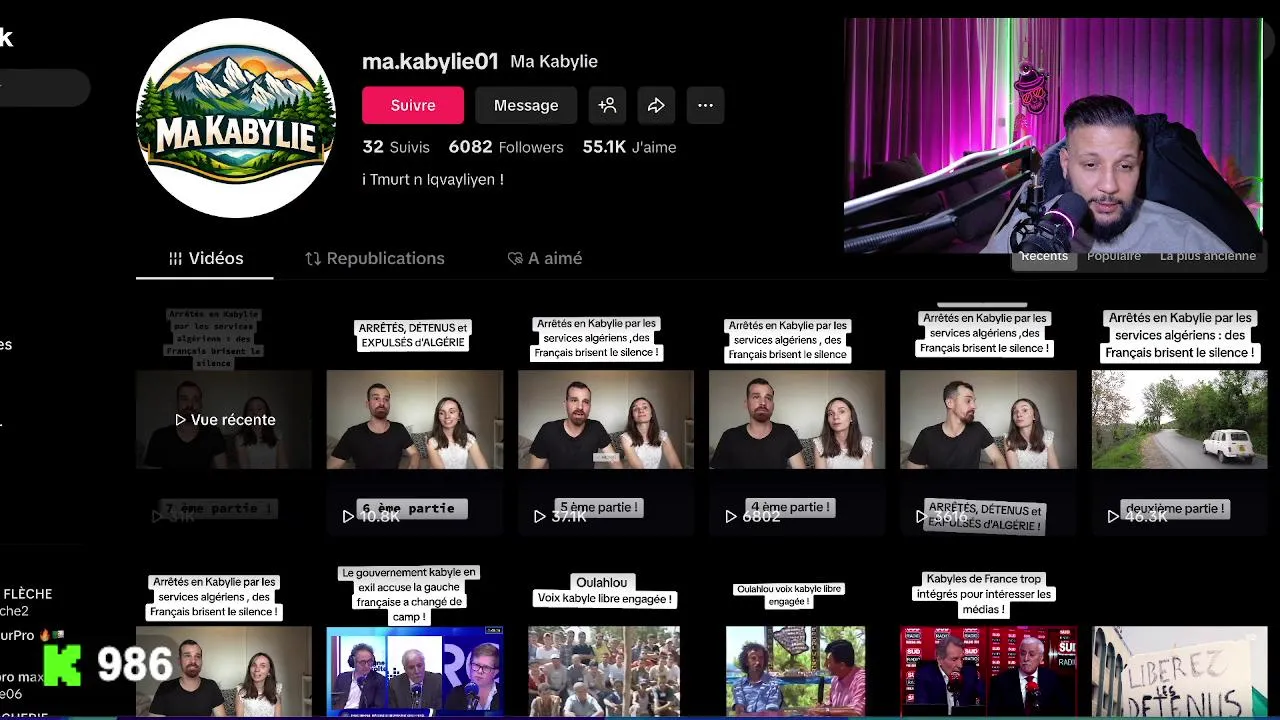Click the play icon beside 37.1K views
This screenshot has height=720, width=1280.
tap(539, 516)
